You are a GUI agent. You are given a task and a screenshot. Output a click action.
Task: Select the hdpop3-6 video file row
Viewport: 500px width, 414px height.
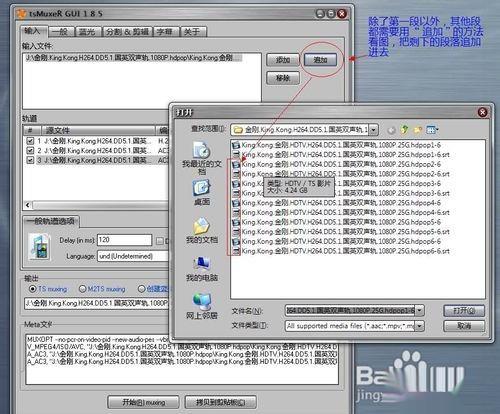pos(336,184)
